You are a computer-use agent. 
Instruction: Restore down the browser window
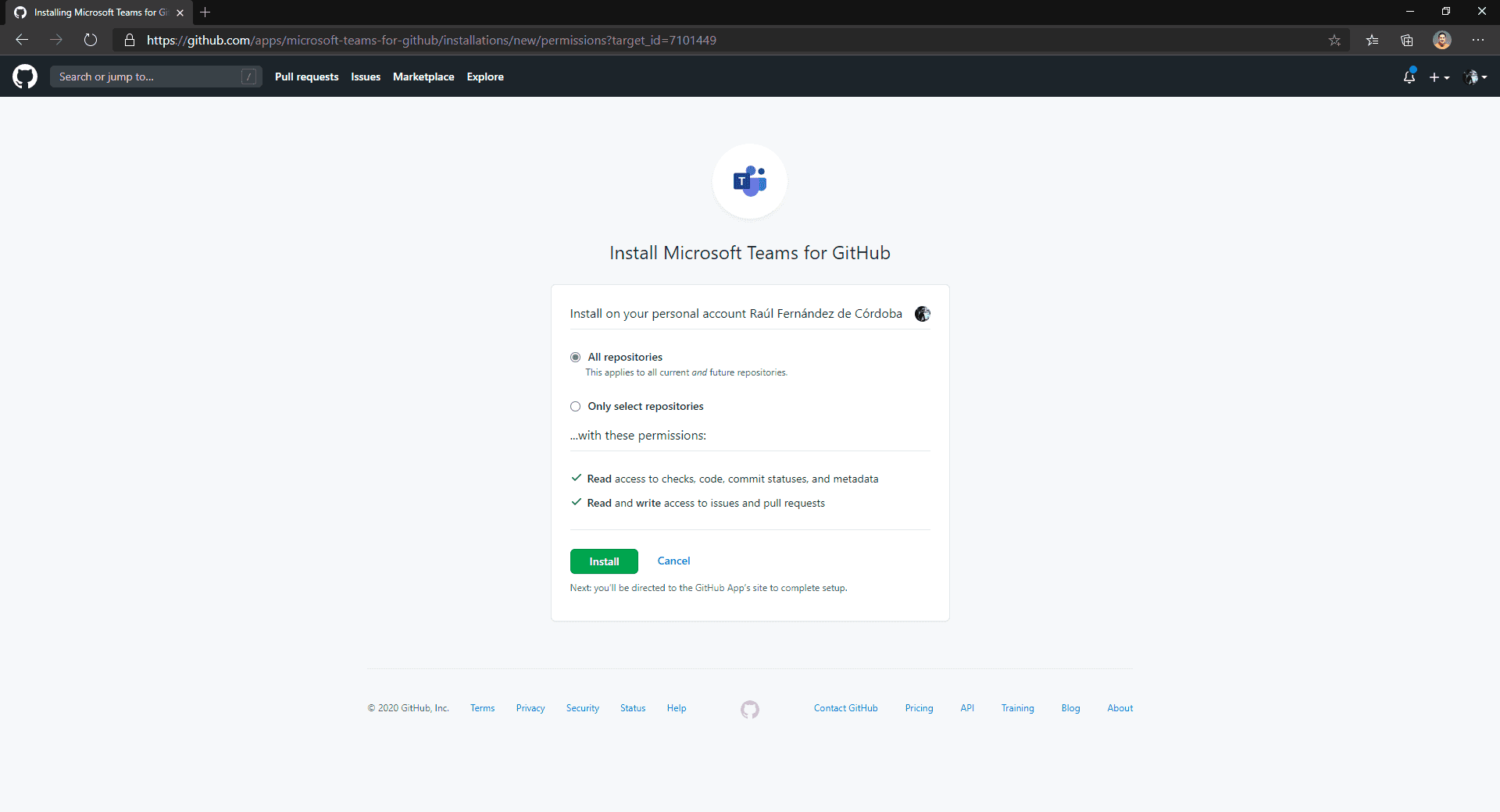pyautogui.click(x=1446, y=12)
